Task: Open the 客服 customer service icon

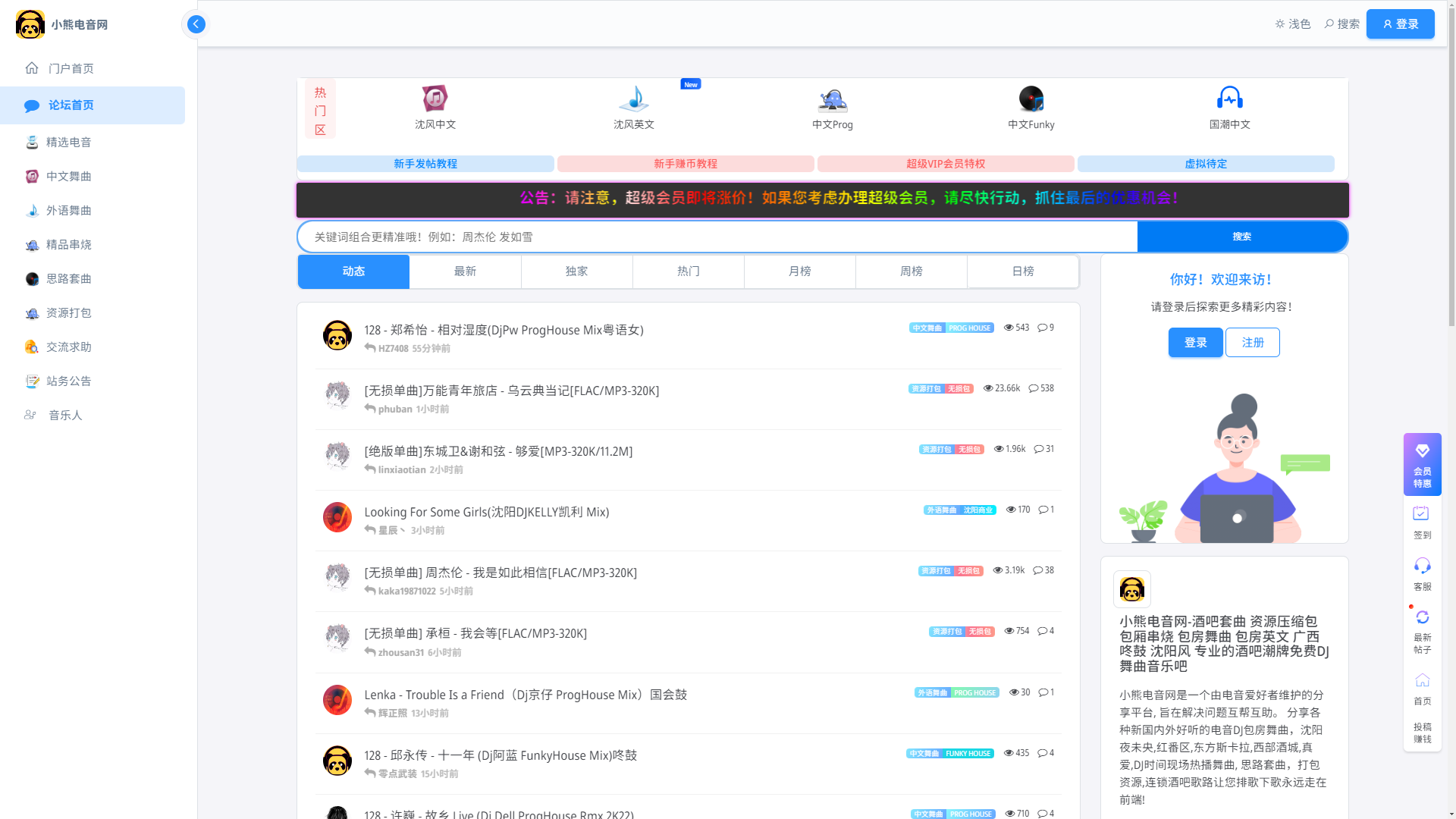Action: point(1422,566)
